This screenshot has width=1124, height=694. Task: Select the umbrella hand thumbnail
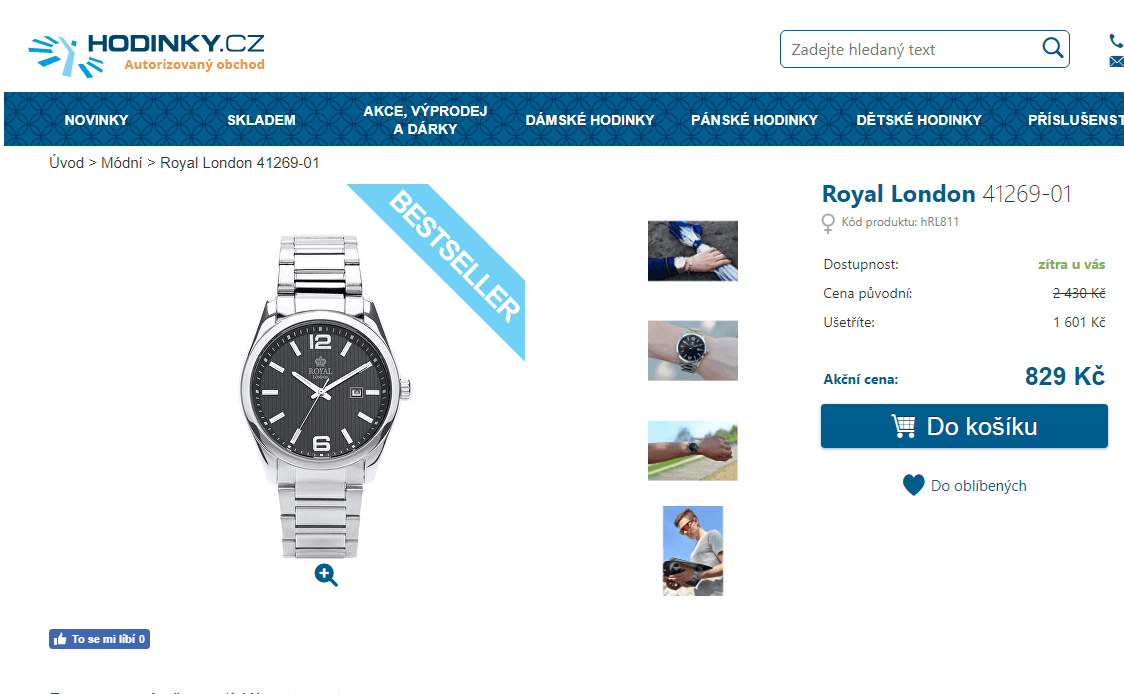pyautogui.click(x=692, y=250)
